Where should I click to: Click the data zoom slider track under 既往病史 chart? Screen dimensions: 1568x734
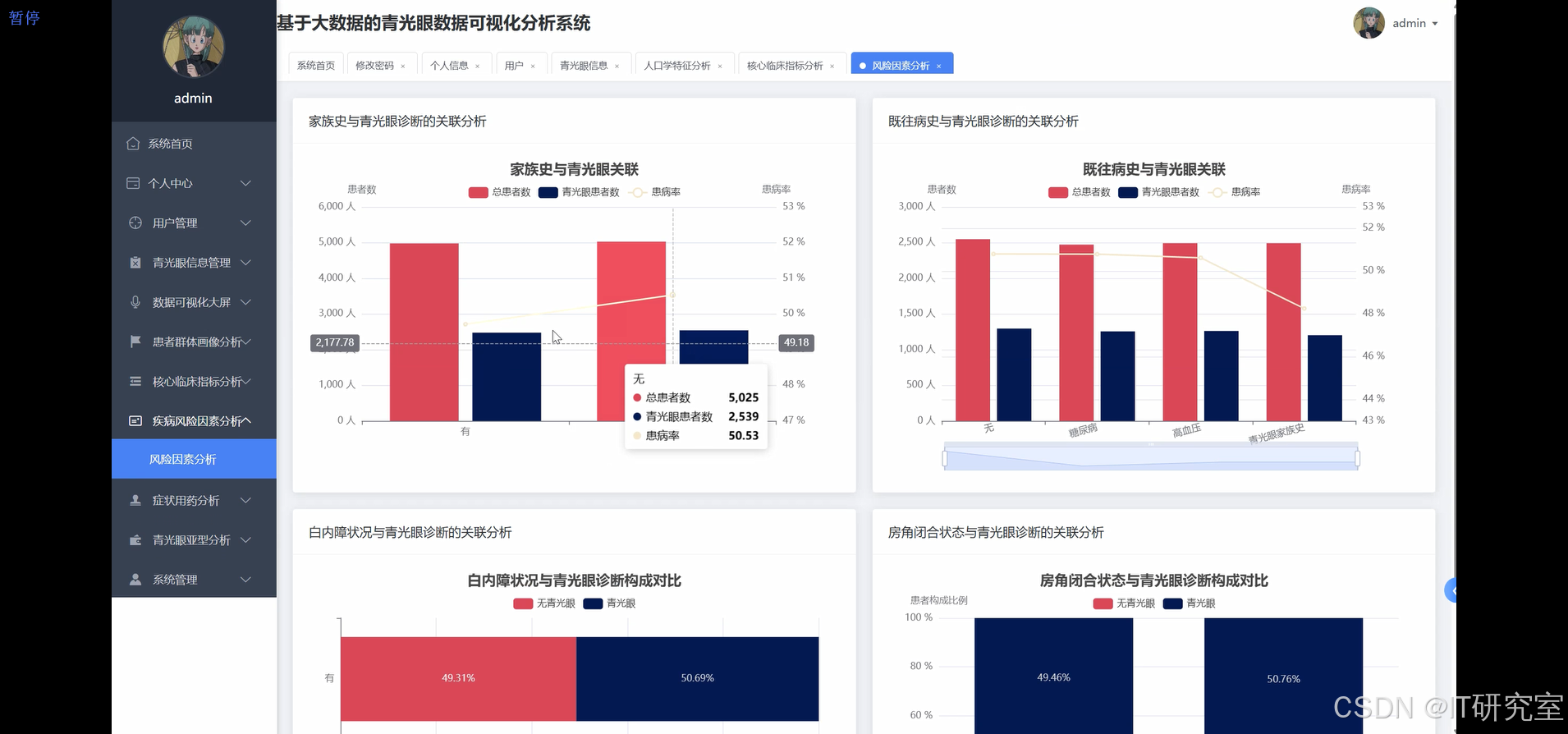[x=1151, y=458]
